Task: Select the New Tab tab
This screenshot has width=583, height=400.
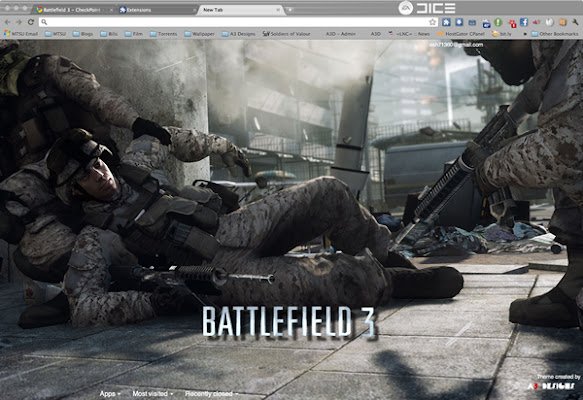Action: point(240,10)
